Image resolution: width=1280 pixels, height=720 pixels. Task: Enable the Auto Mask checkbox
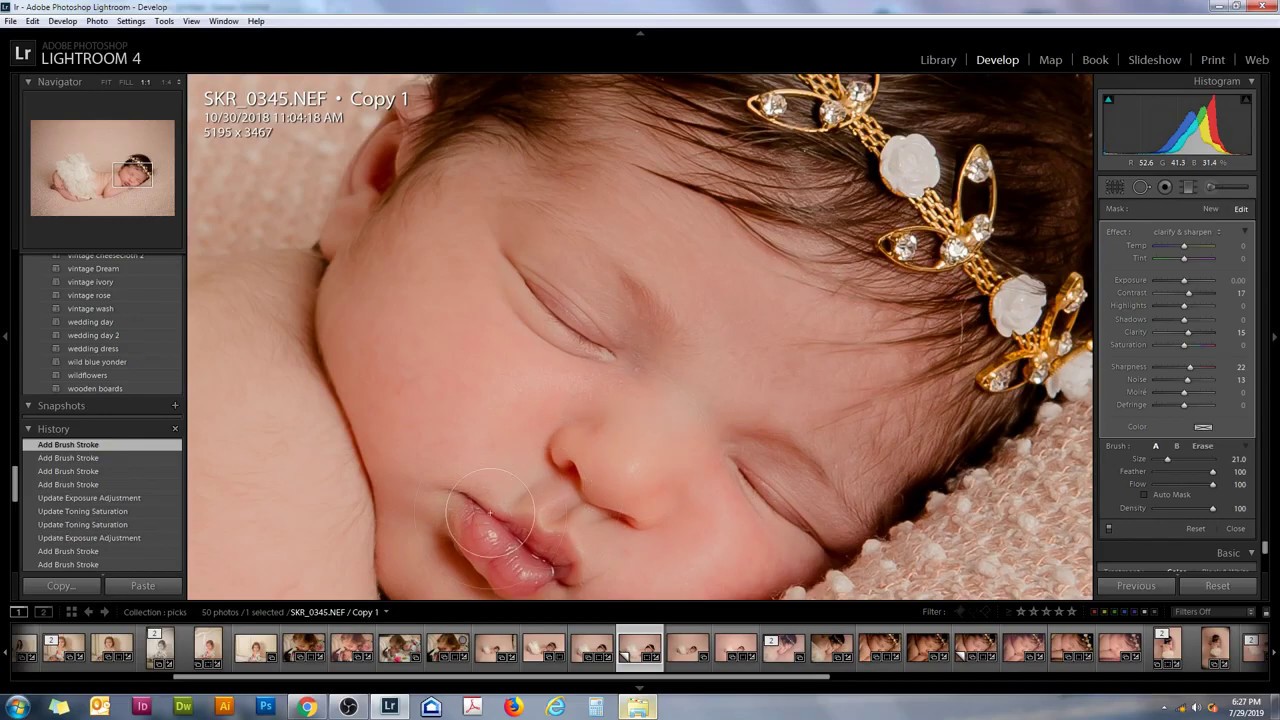1144,495
